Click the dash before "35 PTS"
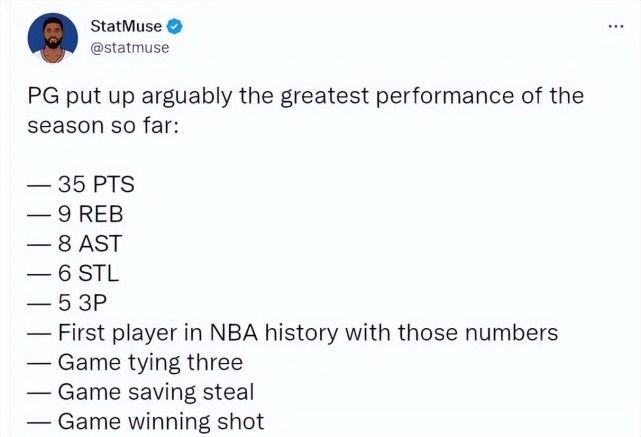Viewport: 641px width, 437px height. point(40,184)
